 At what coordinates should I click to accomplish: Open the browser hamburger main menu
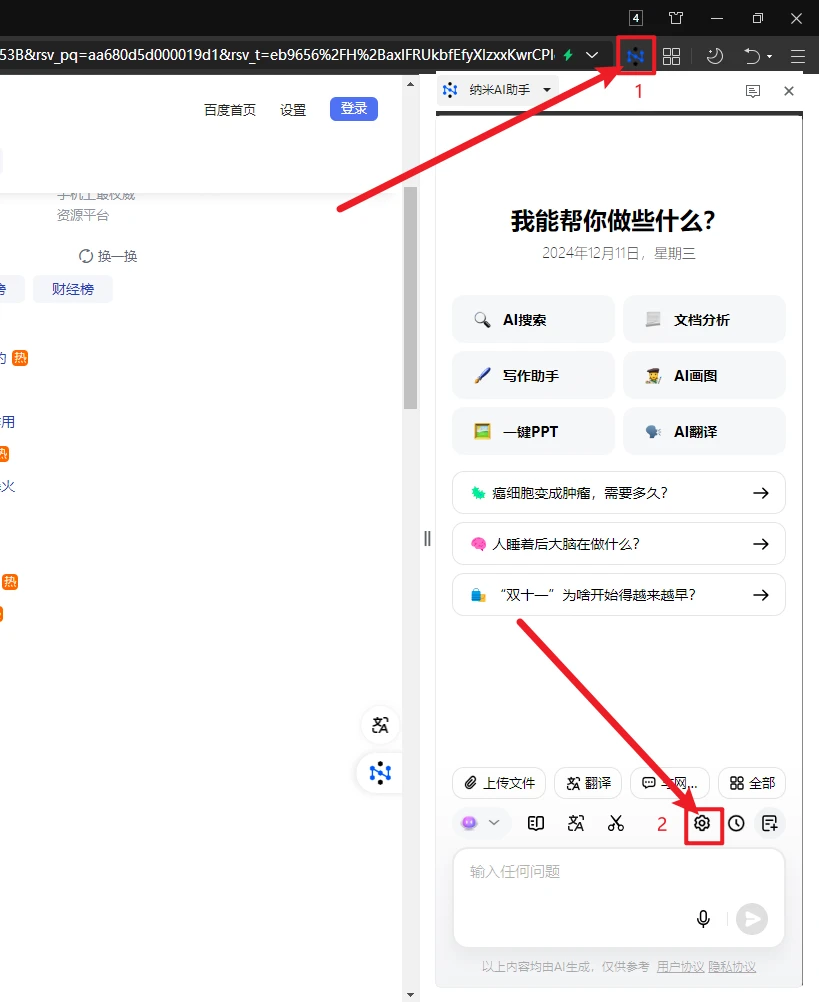coord(798,56)
